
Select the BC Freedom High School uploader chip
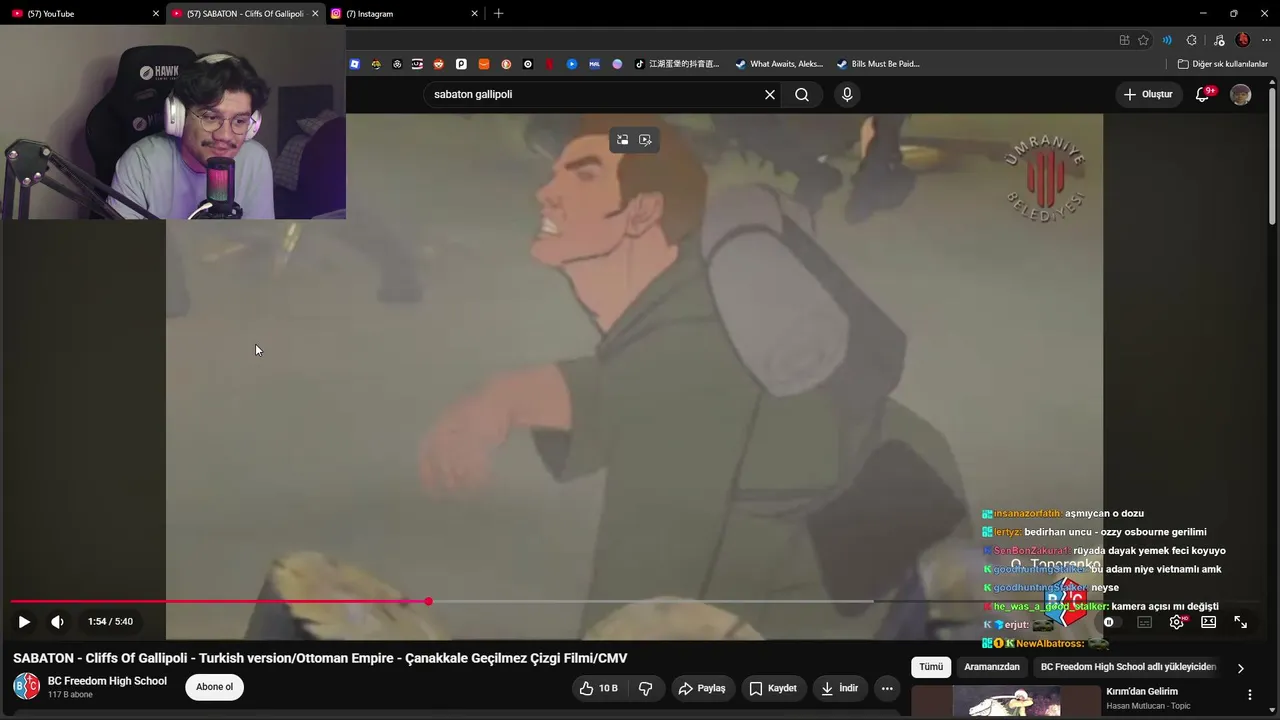[1128, 667]
